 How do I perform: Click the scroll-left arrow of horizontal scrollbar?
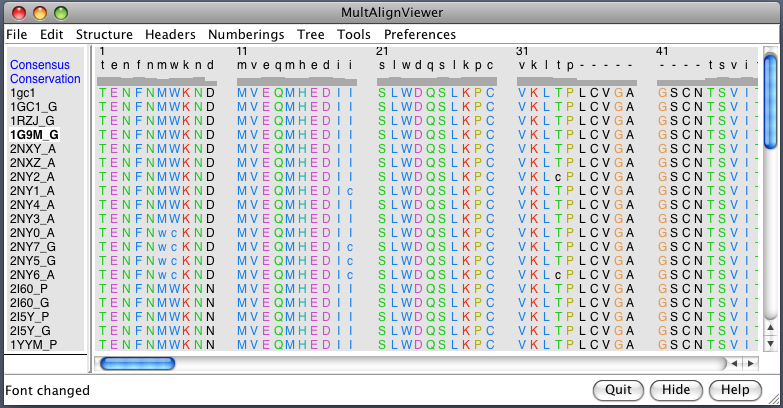tap(734, 364)
